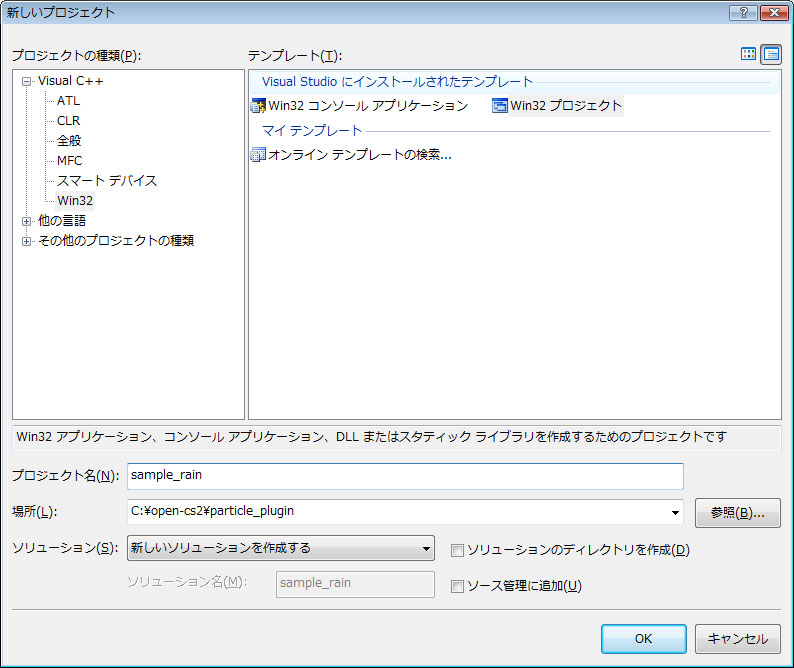The width and height of the screenshot is (794, 668).
Task: Click OK to create the project
Action: [x=644, y=639]
